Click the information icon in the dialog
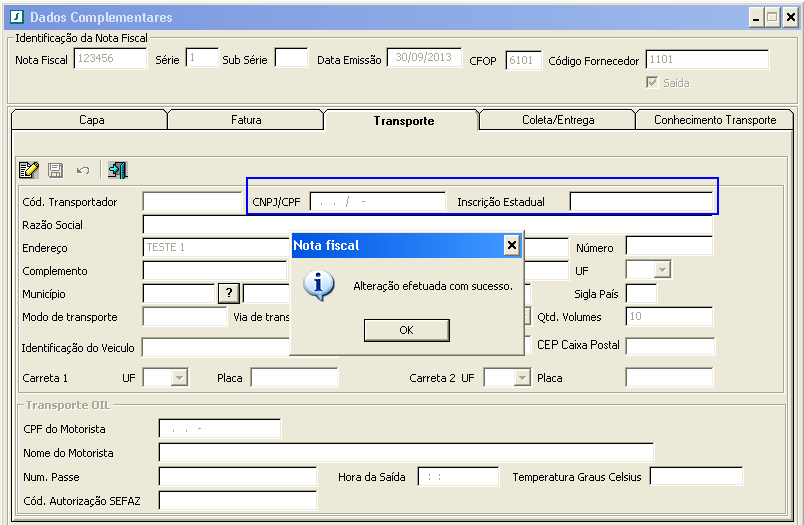 pos(319,285)
